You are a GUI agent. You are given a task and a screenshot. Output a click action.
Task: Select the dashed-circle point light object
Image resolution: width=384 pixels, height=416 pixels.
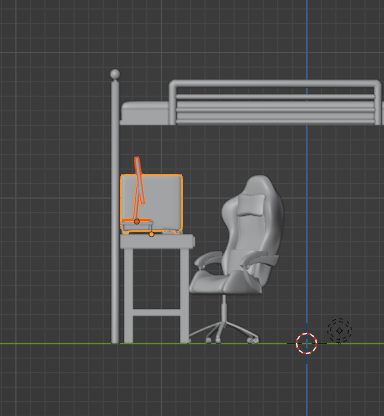coord(339,331)
